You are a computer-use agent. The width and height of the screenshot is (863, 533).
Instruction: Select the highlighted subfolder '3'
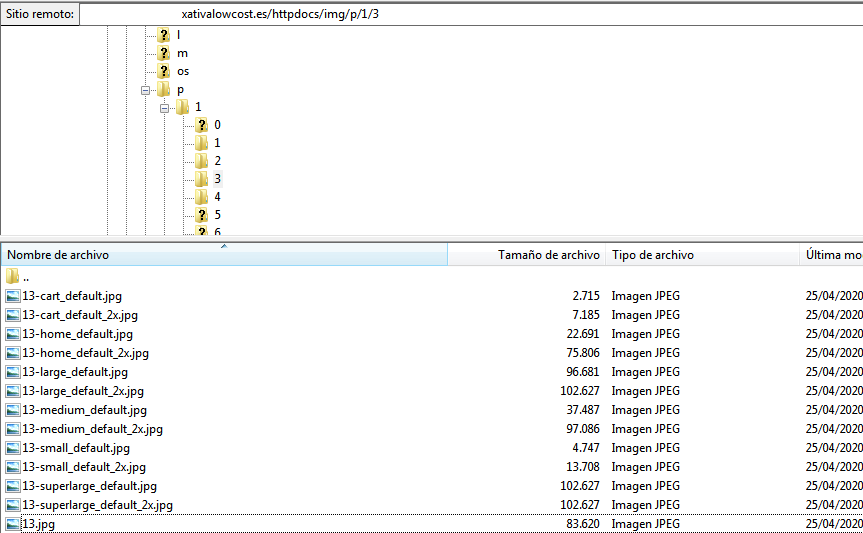pos(217,179)
